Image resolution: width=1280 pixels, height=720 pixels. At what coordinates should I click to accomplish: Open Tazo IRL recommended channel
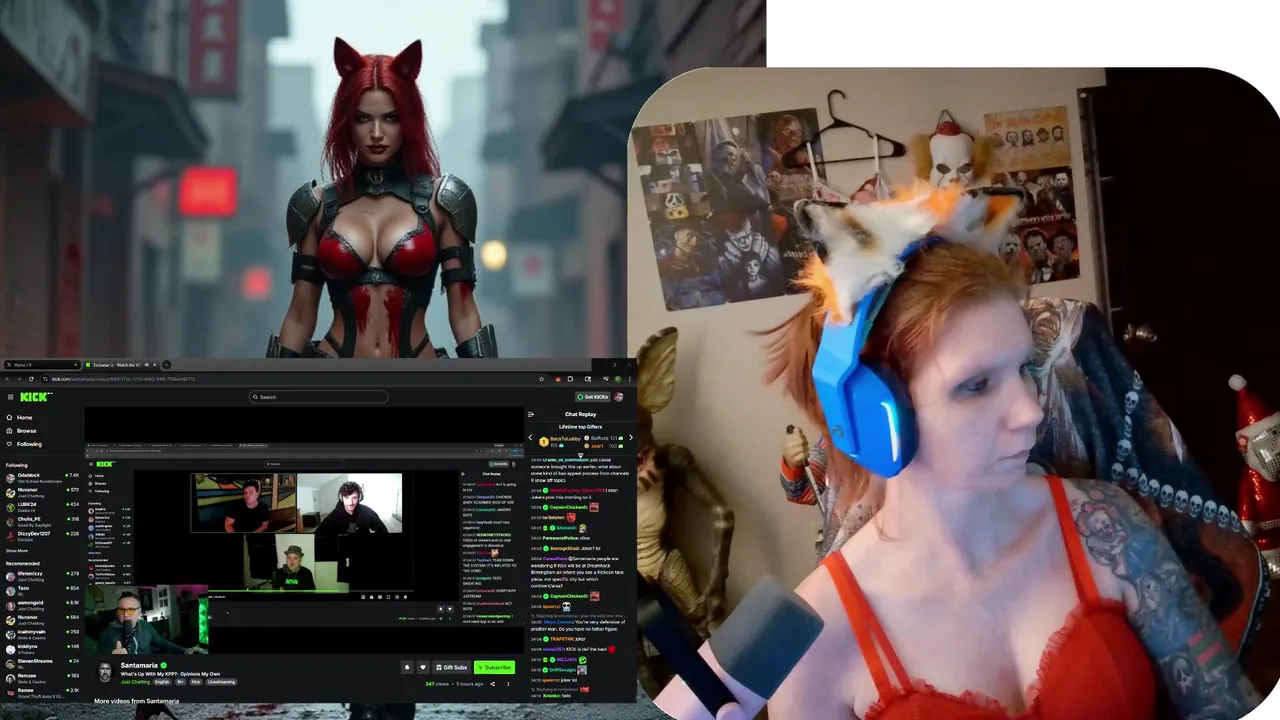[x=42, y=590]
